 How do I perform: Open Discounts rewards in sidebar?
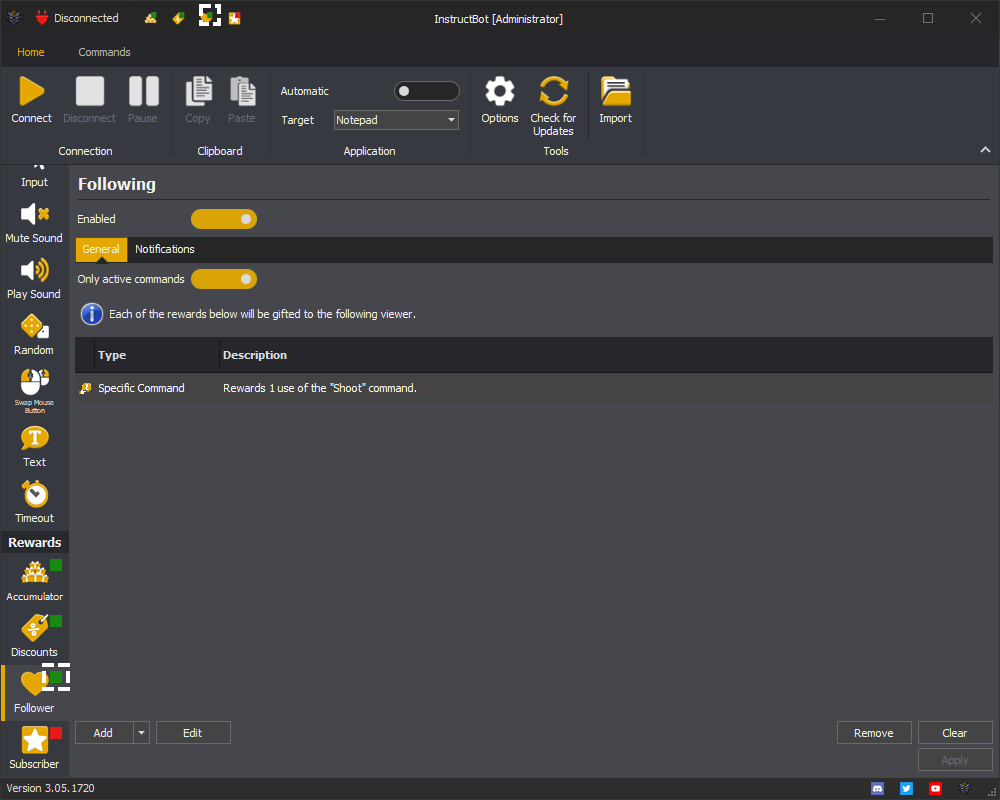pyautogui.click(x=34, y=637)
